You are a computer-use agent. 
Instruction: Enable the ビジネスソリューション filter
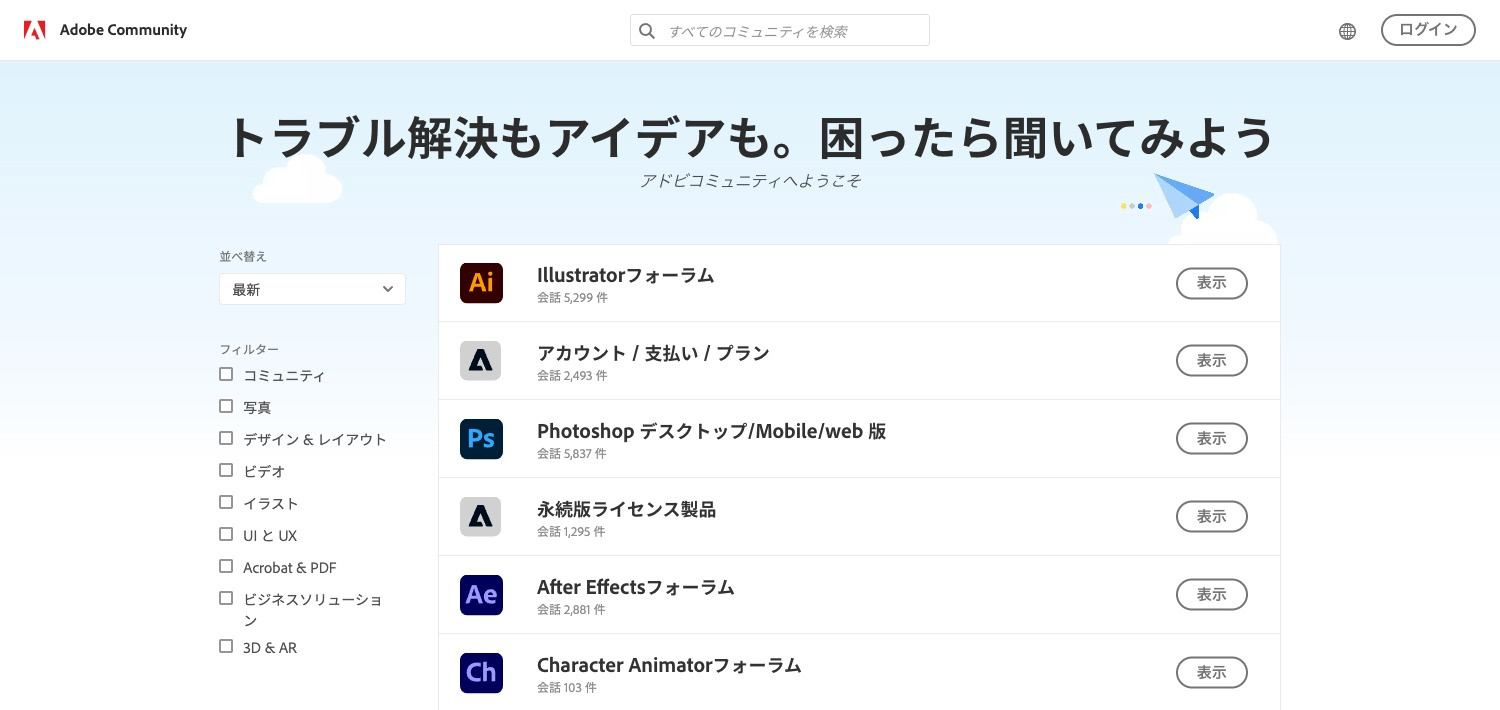pyautogui.click(x=226, y=598)
